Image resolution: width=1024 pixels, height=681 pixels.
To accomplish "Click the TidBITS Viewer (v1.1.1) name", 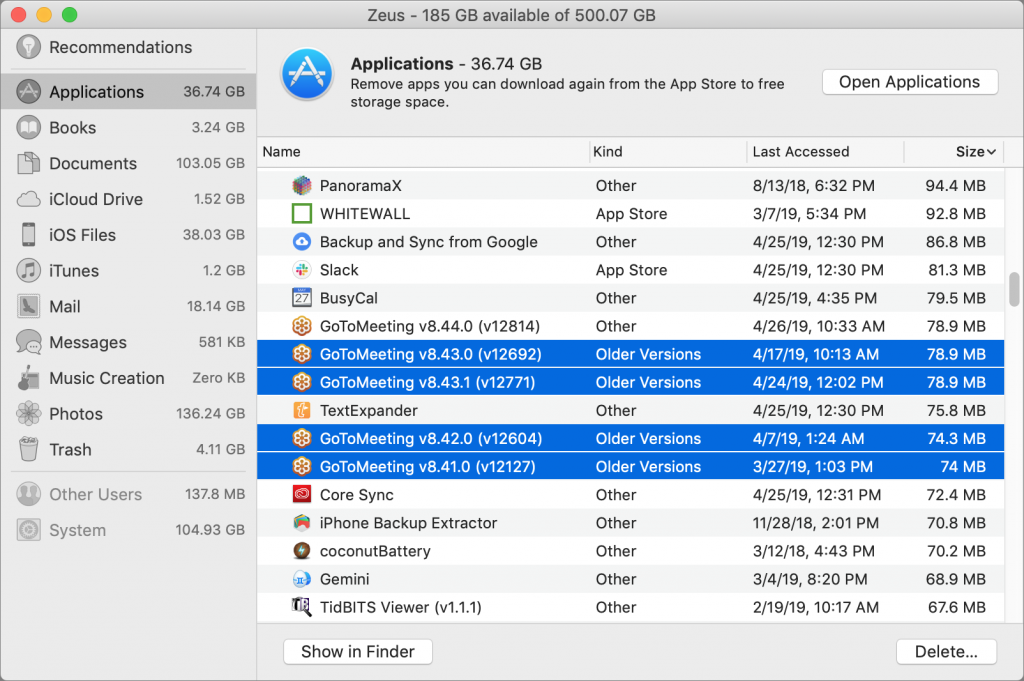I will coord(400,607).
